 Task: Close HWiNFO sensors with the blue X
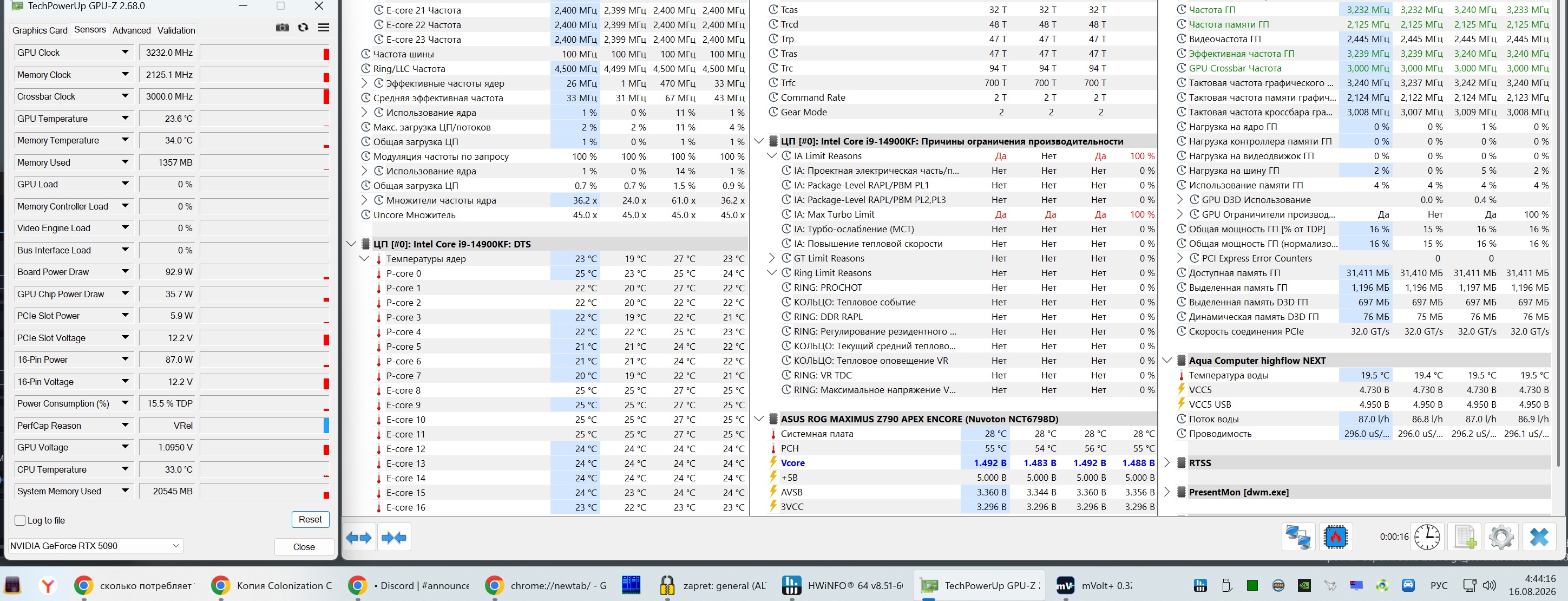click(x=1539, y=538)
